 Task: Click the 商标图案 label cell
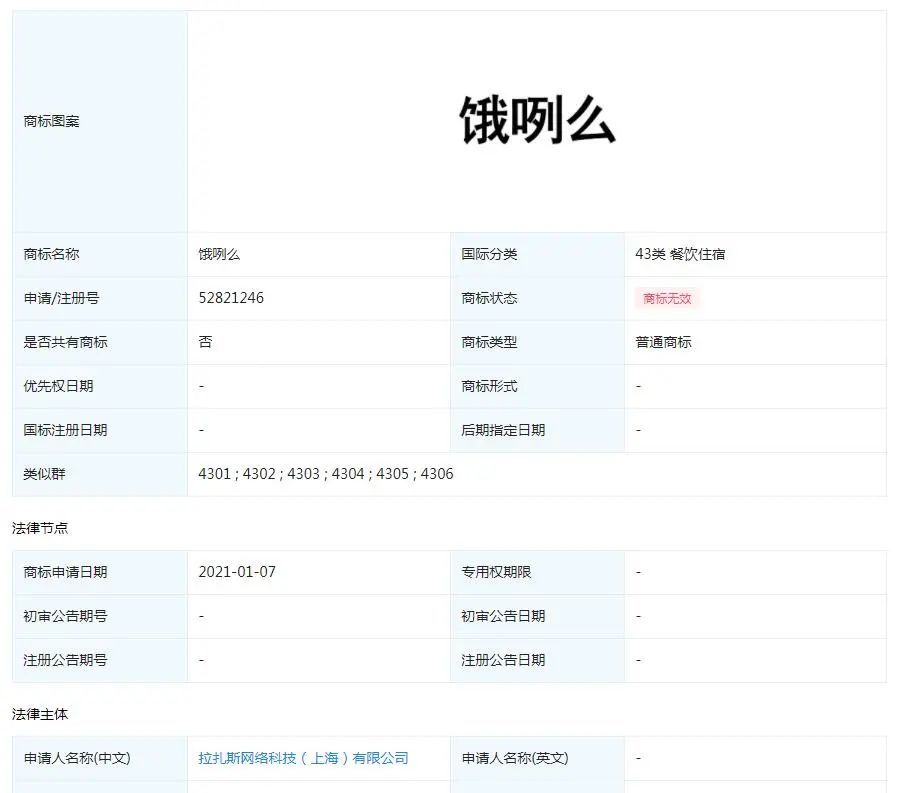[51, 122]
